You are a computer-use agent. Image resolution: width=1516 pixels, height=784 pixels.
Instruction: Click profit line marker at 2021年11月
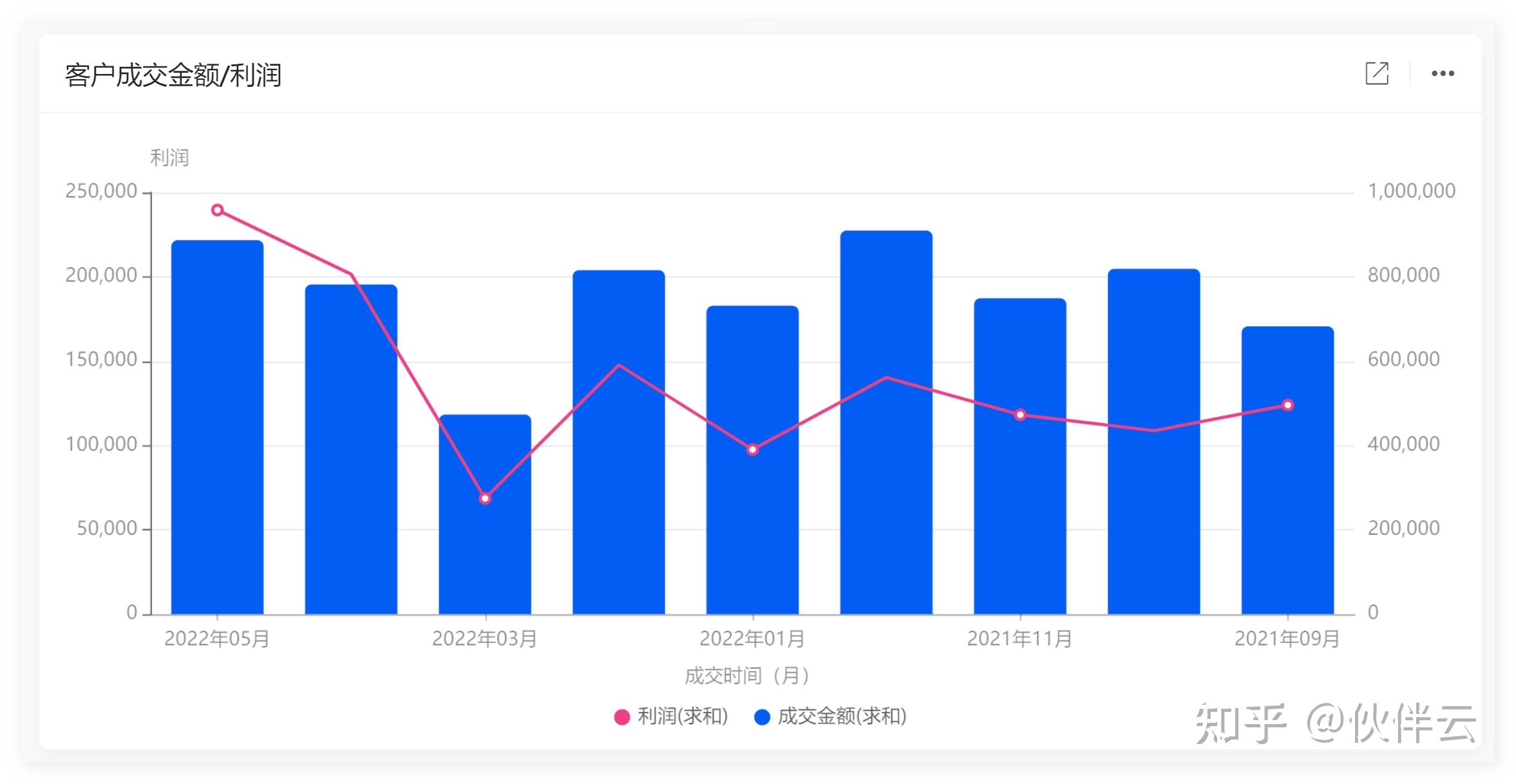pyautogui.click(x=1020, y=415)
